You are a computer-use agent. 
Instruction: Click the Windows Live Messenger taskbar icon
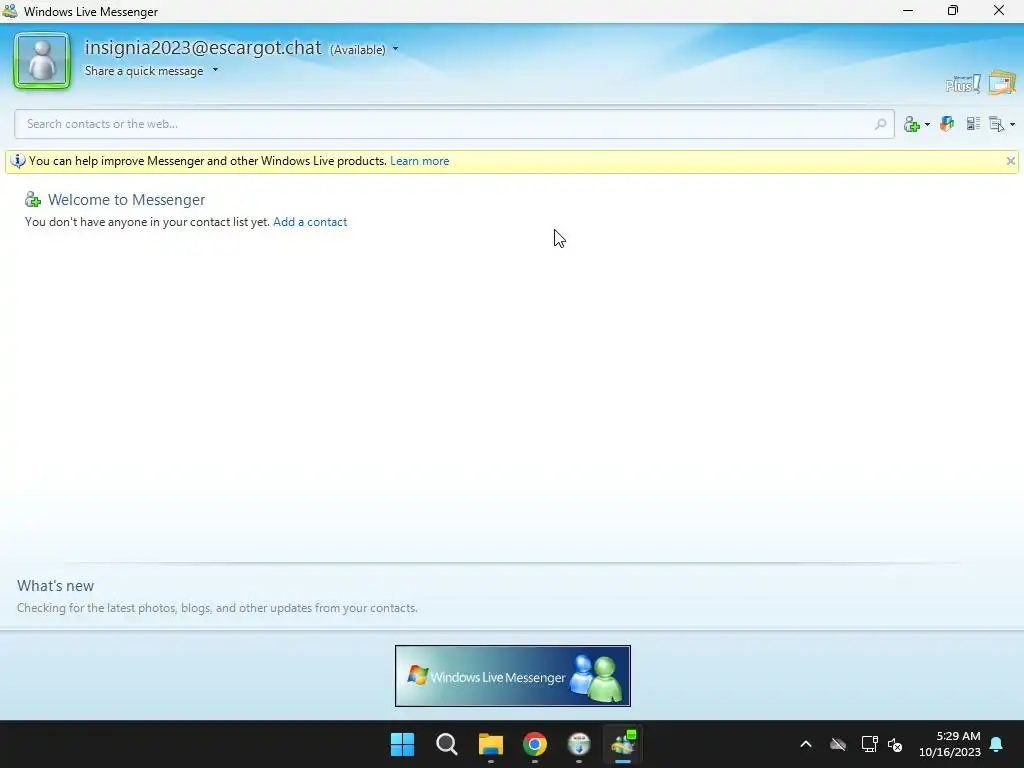(623, 744)
